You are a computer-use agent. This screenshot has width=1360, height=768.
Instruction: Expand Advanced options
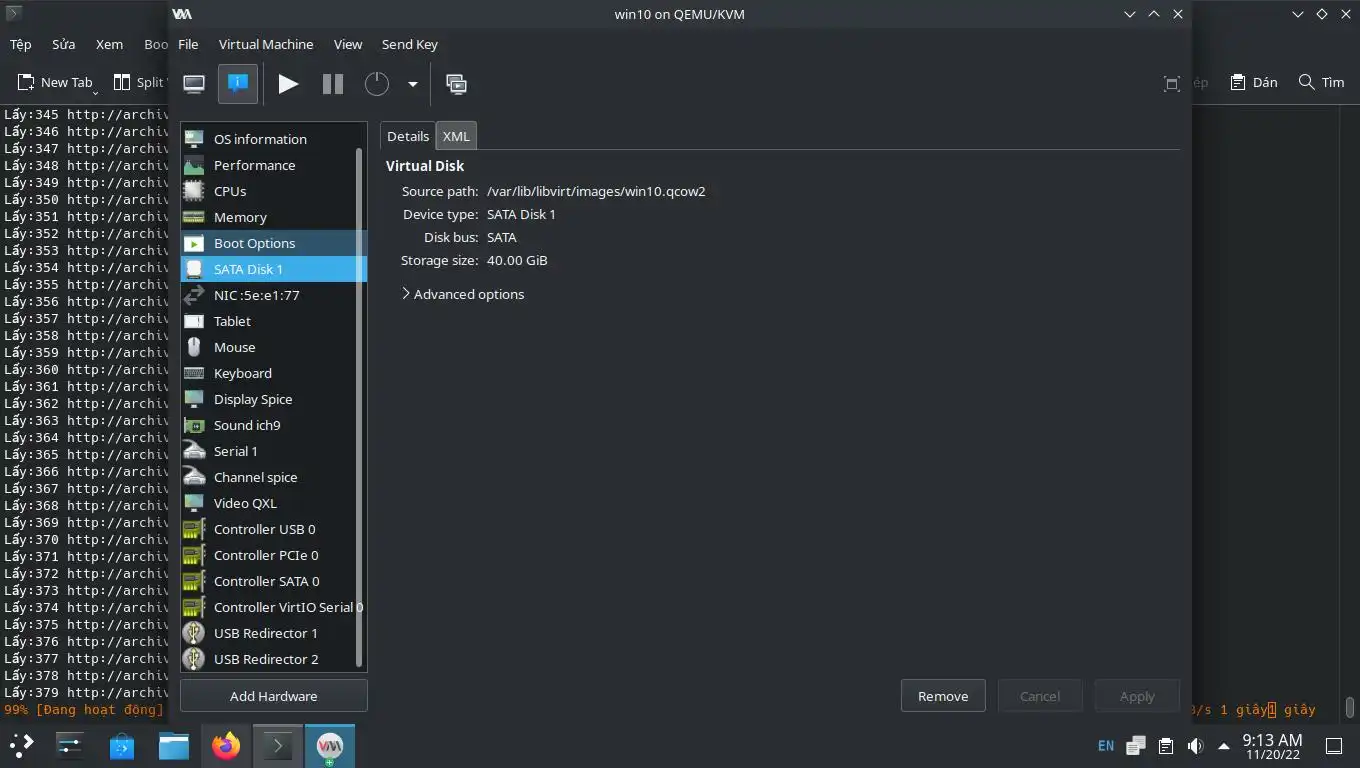pos(463,294)
